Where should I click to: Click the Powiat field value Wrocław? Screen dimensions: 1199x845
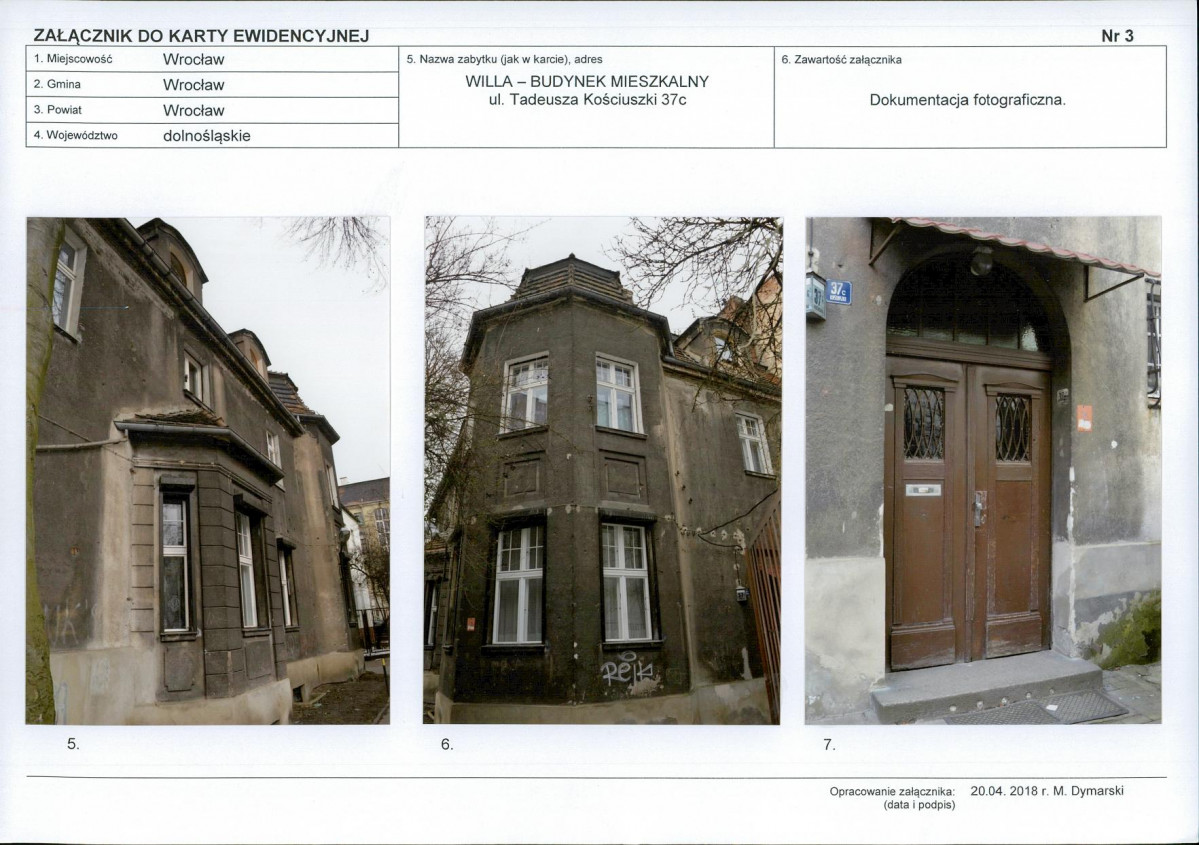pyautogui.click(x=193, y=110)
